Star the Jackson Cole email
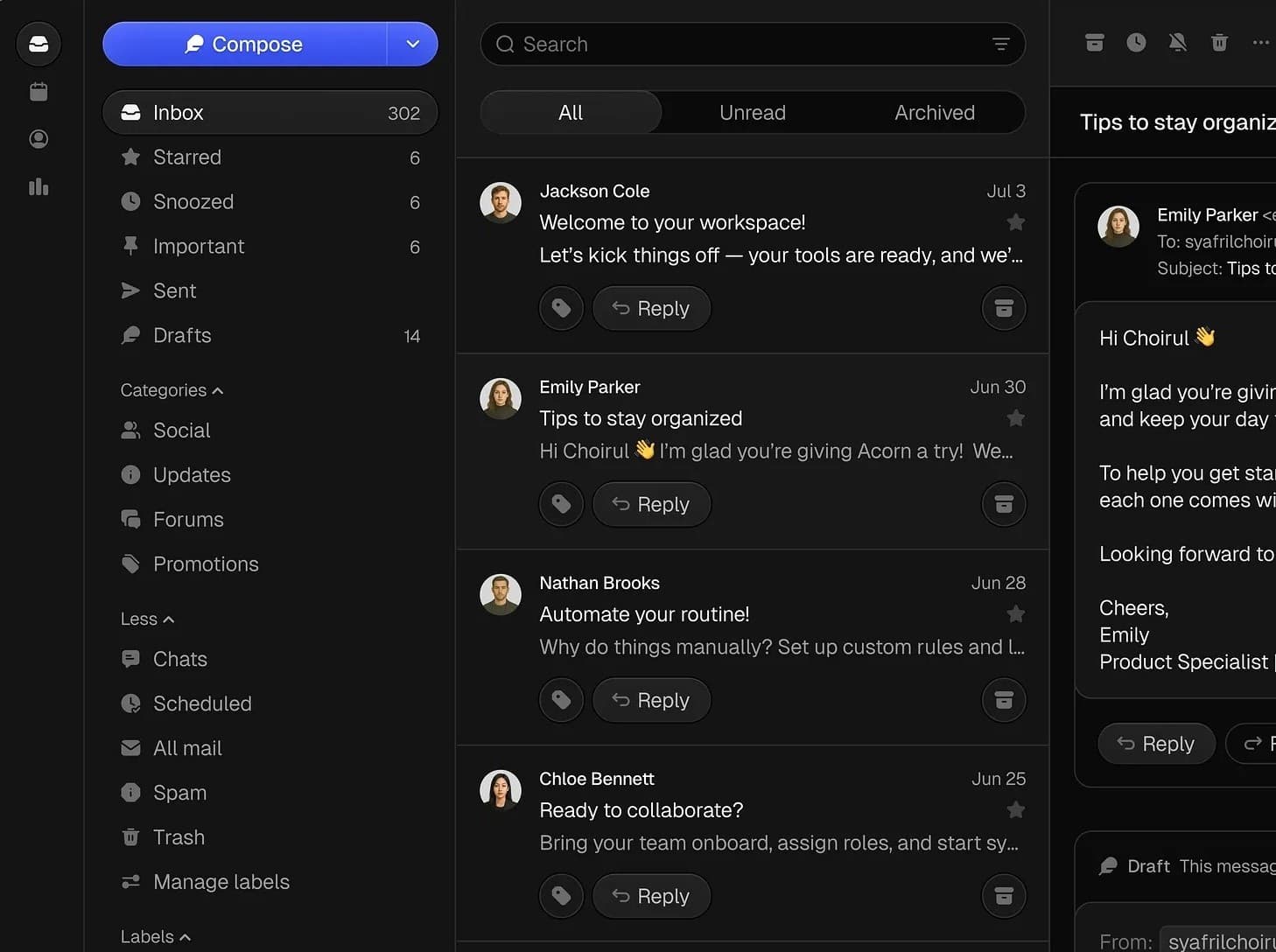This screenshot has height=952, width=1276. pyautogui.click(x=1015, y=222)
